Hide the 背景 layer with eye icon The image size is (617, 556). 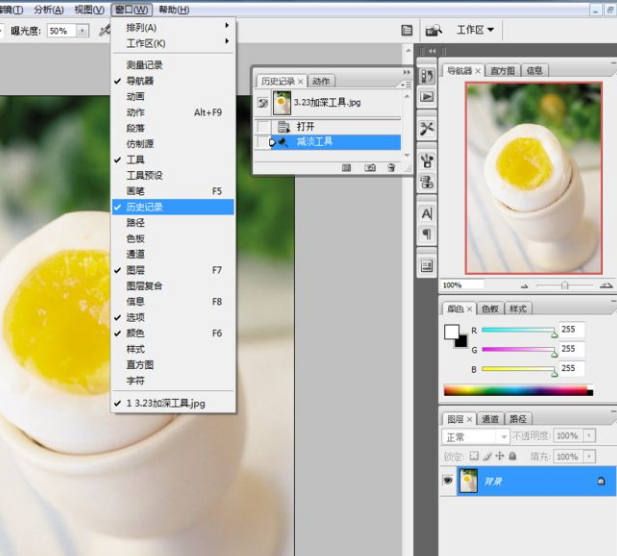[448, 480]
